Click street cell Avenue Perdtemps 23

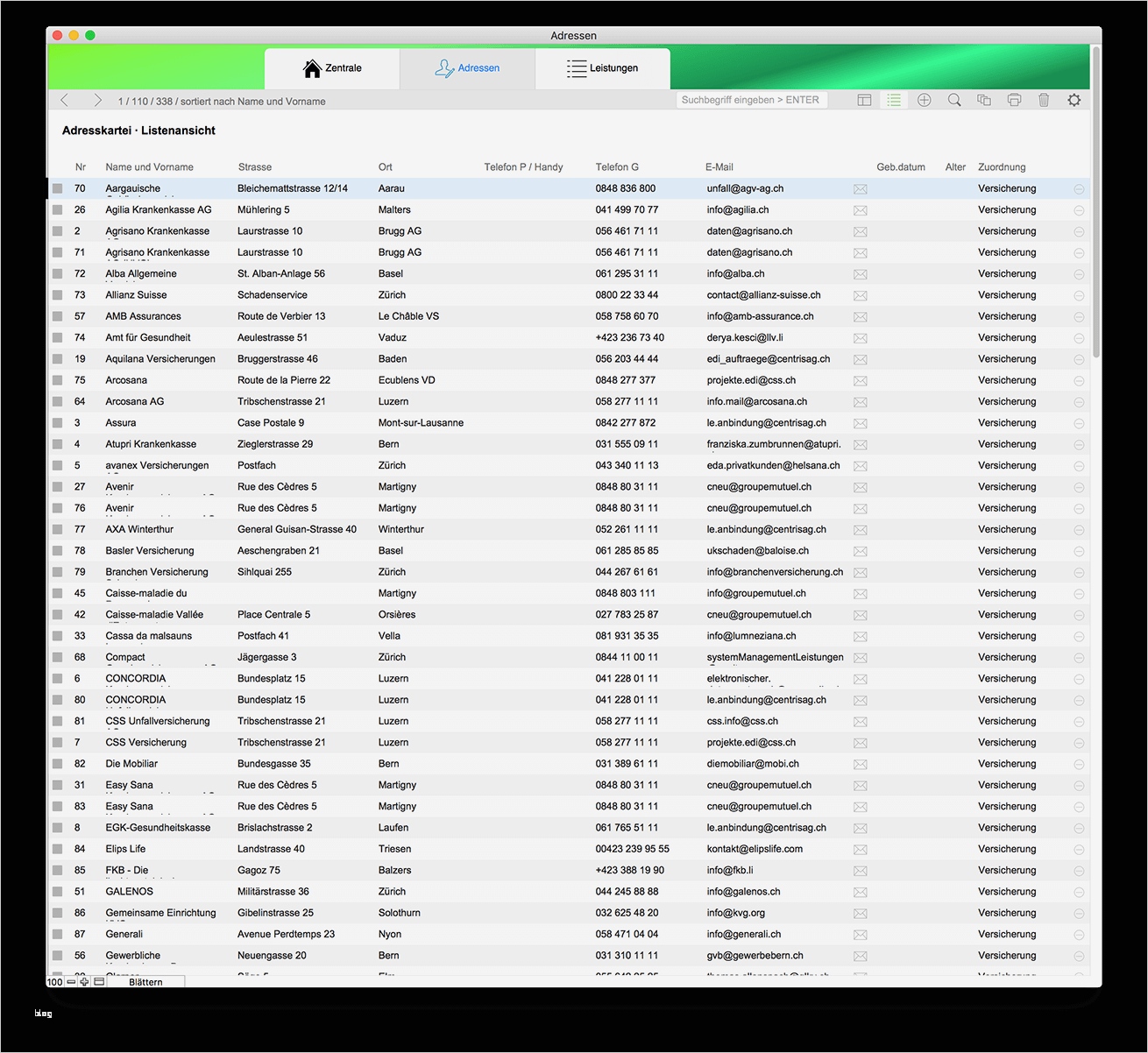[287, 934]
